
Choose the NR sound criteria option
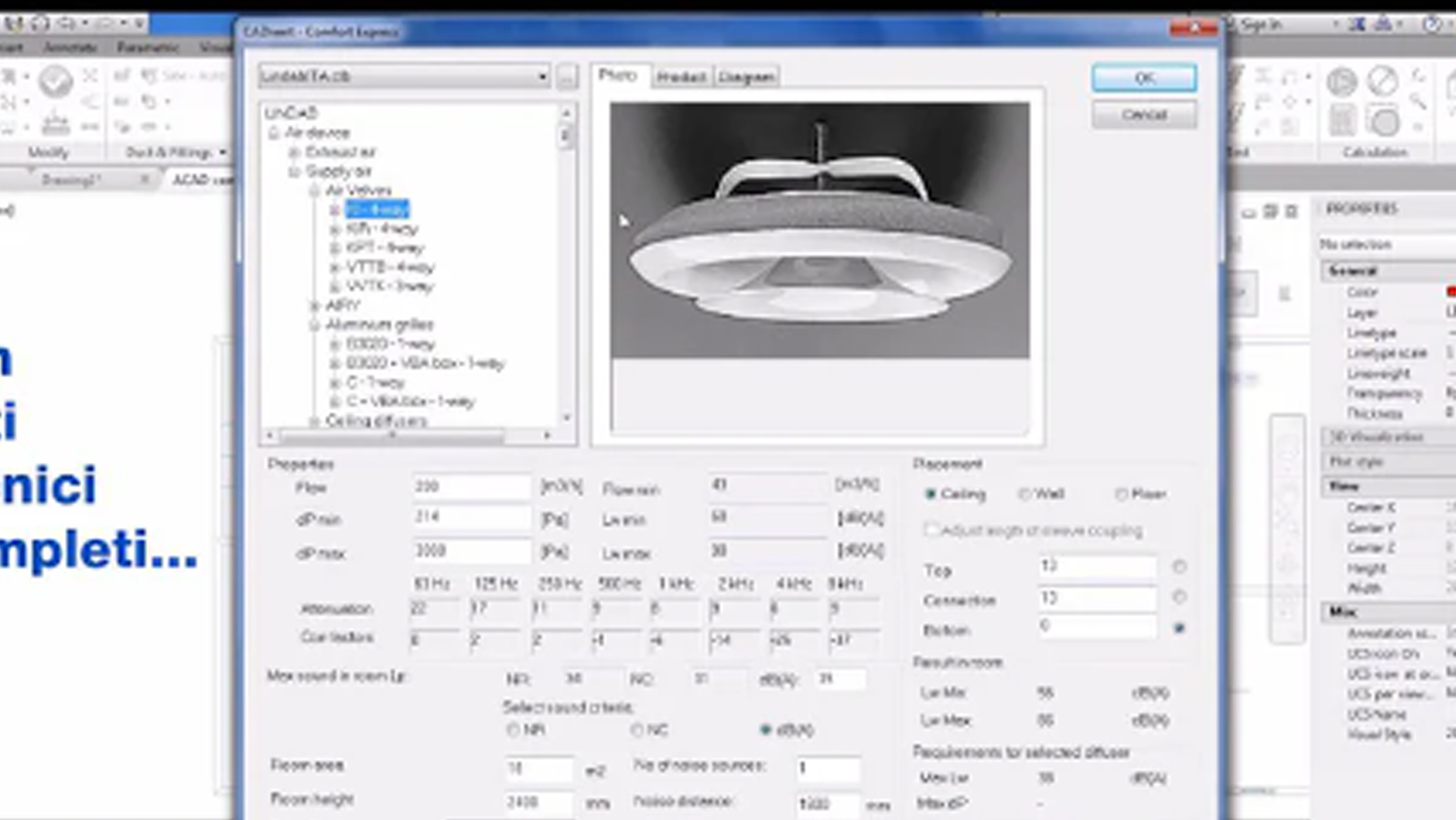coord(513,730)
